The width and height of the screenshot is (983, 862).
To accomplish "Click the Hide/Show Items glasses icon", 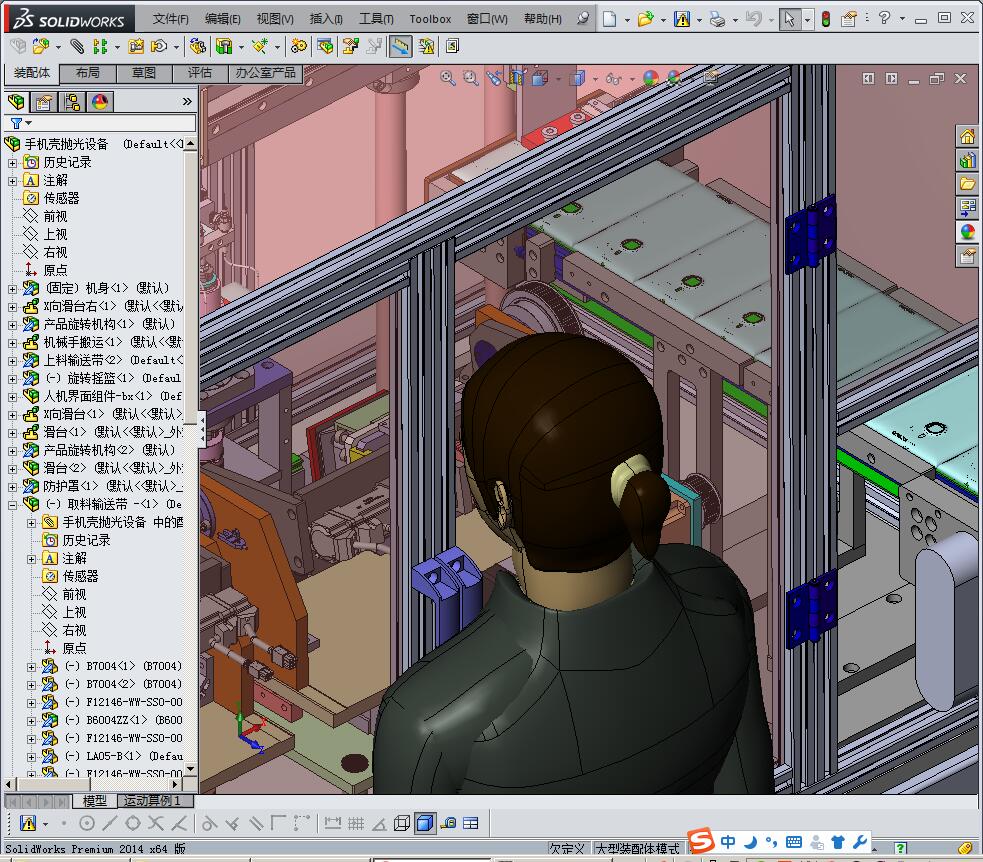I will click(x=614, y=78).
